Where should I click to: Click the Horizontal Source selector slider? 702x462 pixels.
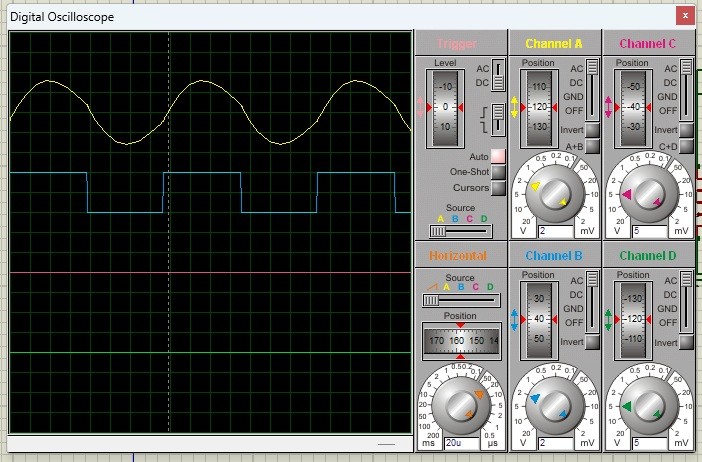461,300
